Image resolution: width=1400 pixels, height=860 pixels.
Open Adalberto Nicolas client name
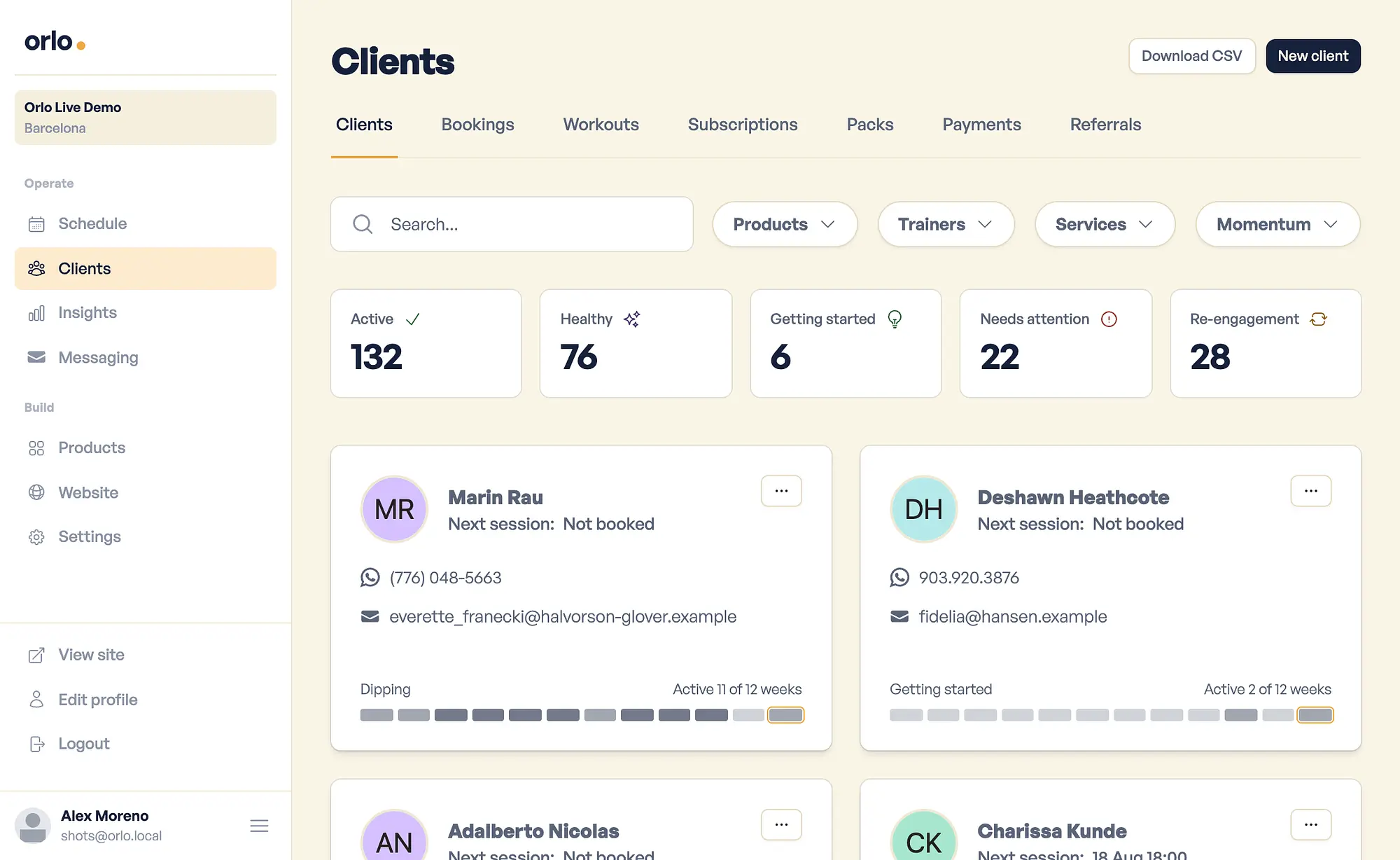(x=533, y=831)
